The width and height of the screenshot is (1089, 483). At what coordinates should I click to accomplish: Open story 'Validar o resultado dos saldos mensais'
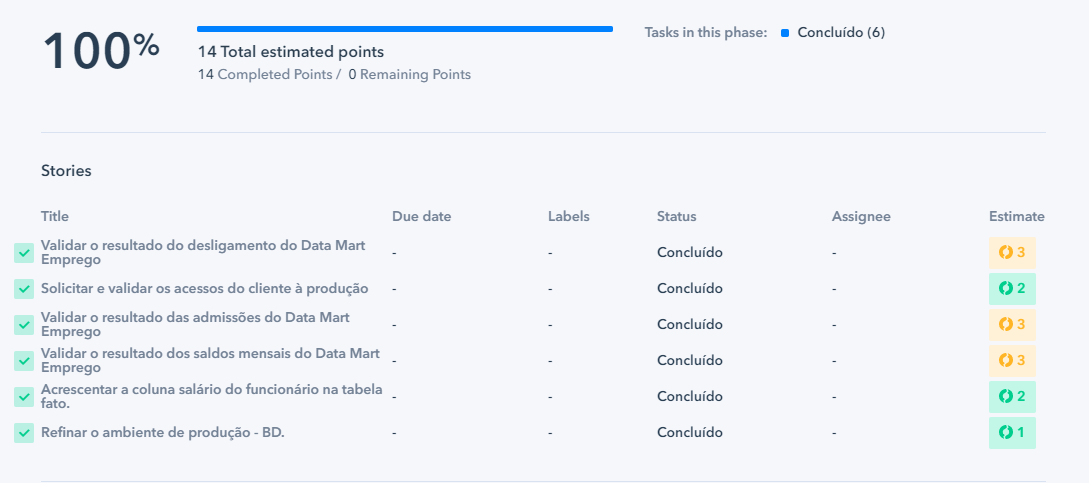210,361
